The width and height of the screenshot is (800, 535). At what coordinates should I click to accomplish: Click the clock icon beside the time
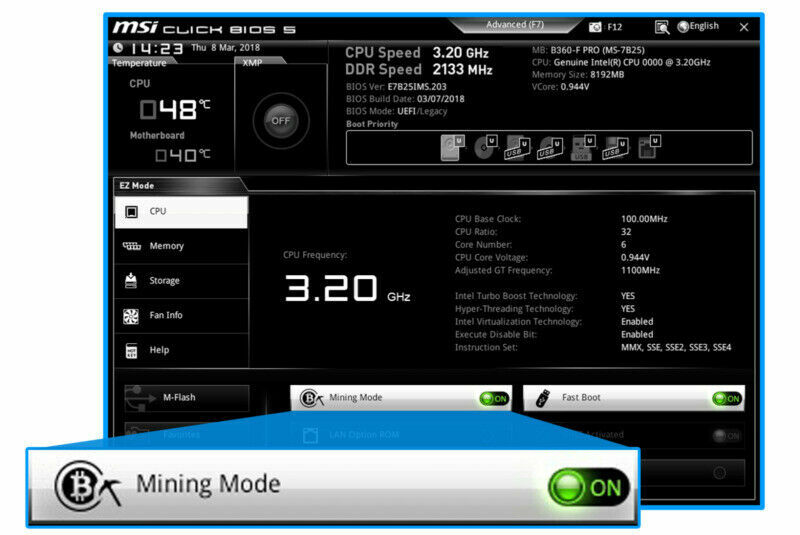(118, 48)
